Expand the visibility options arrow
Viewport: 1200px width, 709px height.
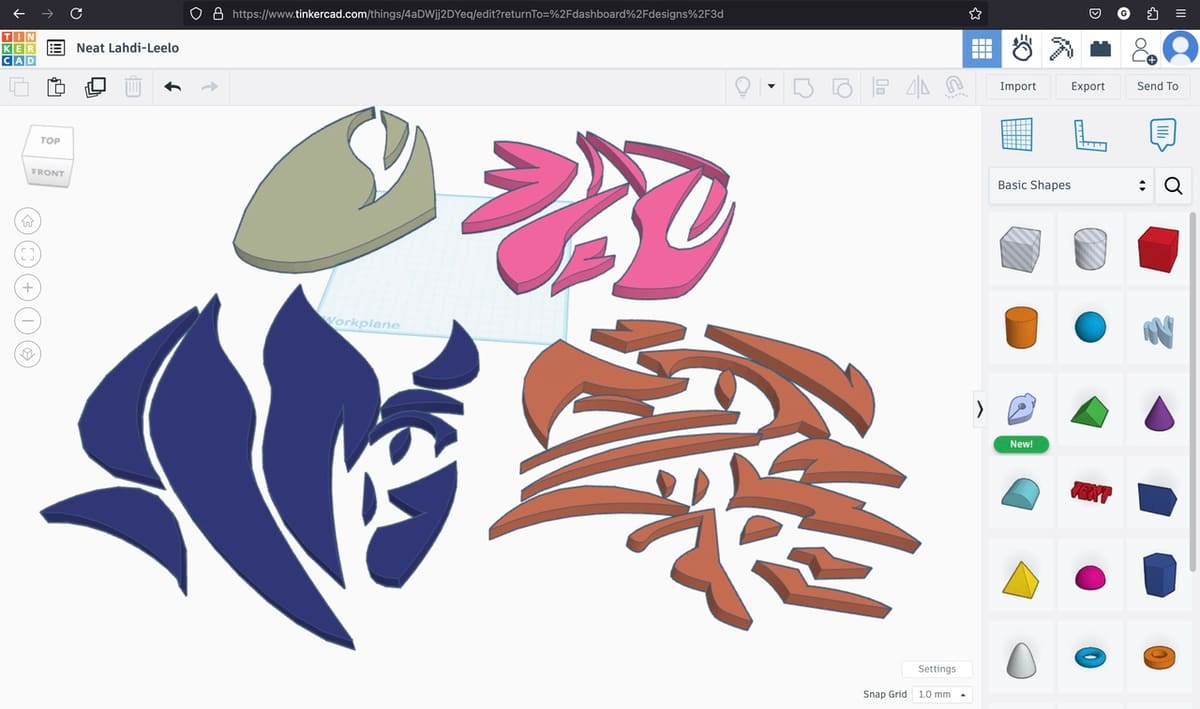[771, 87]
